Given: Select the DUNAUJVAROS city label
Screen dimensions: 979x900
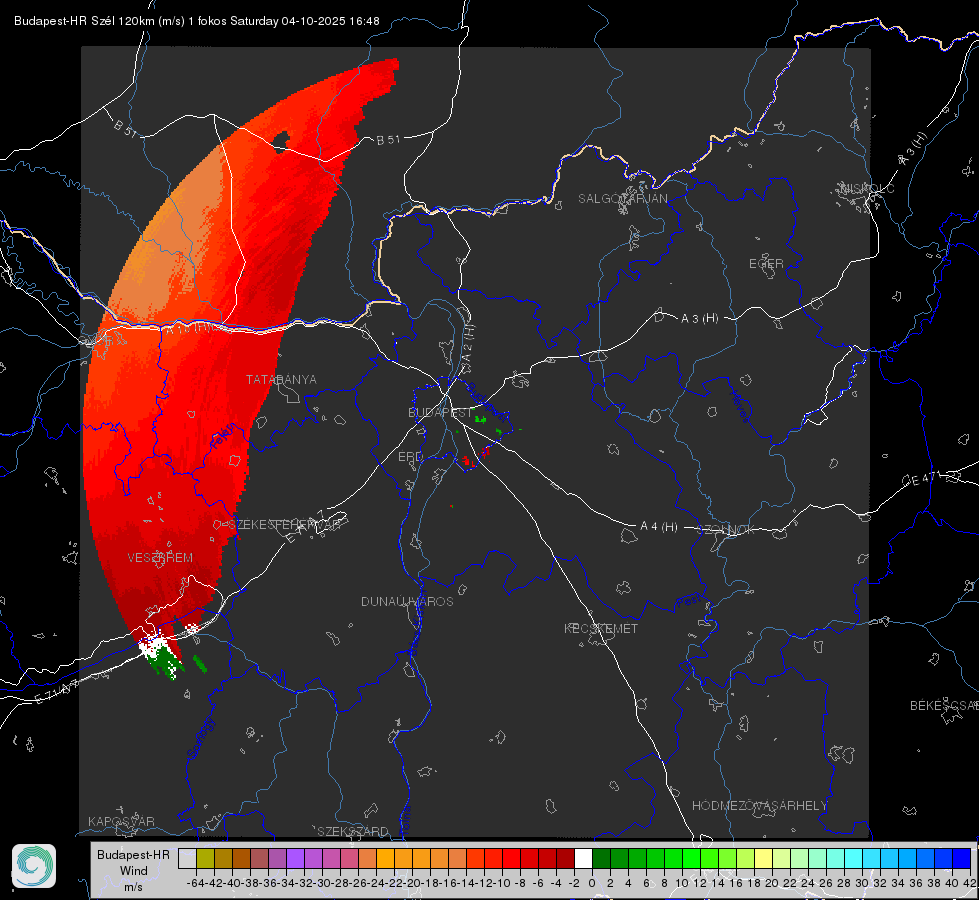Looking at the screenshot, I should [407, 601].
